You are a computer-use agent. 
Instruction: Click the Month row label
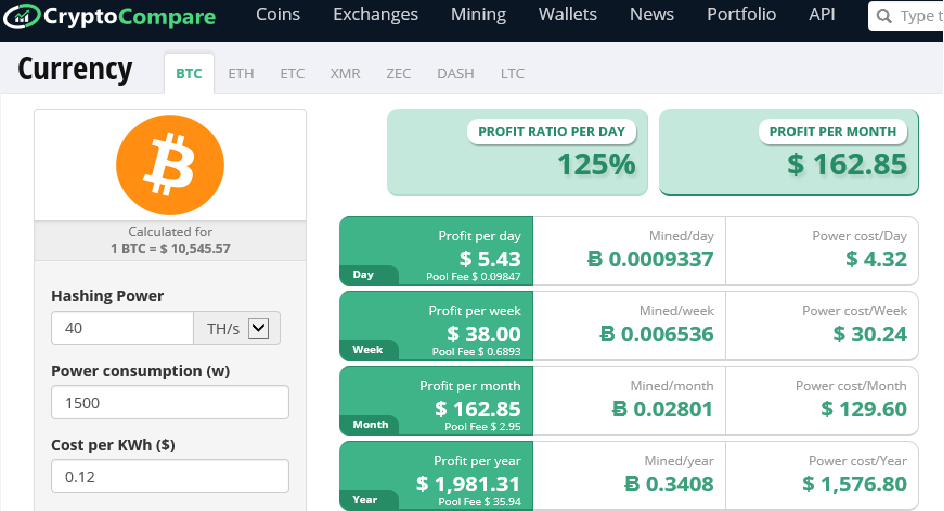[x=370, y=424]
